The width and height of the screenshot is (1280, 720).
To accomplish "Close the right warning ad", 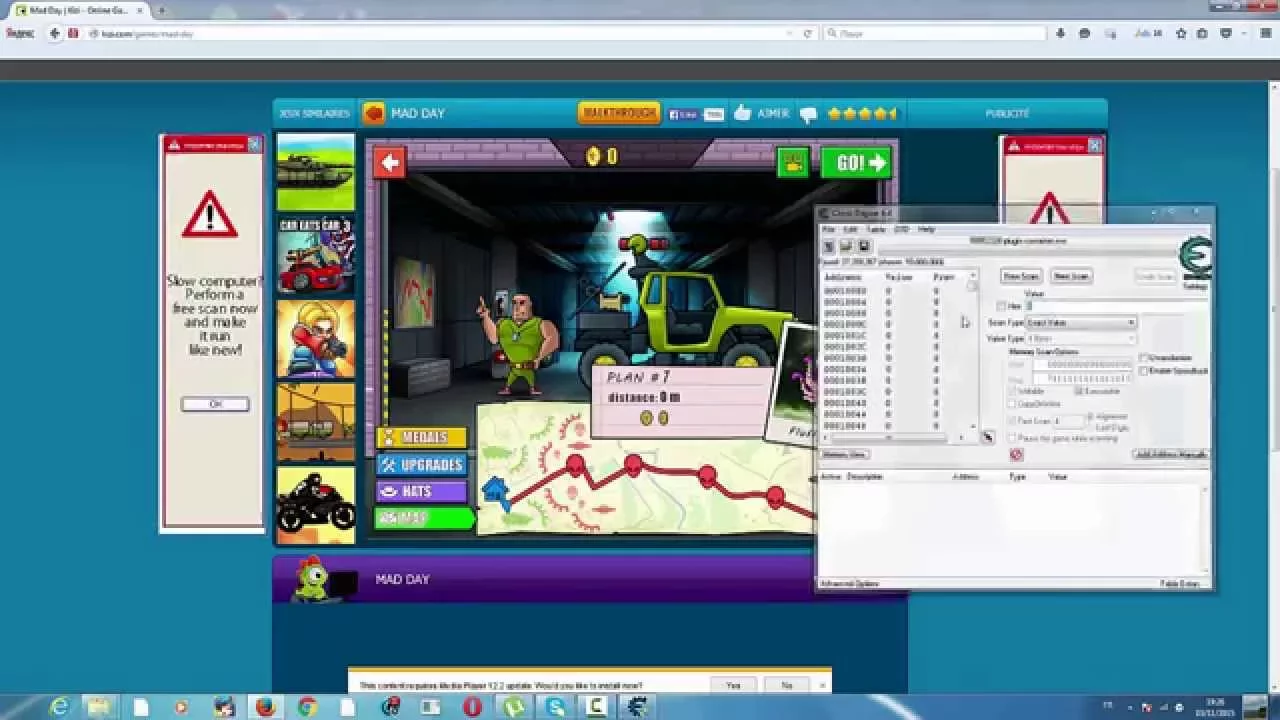I will tap(1094, 146).
